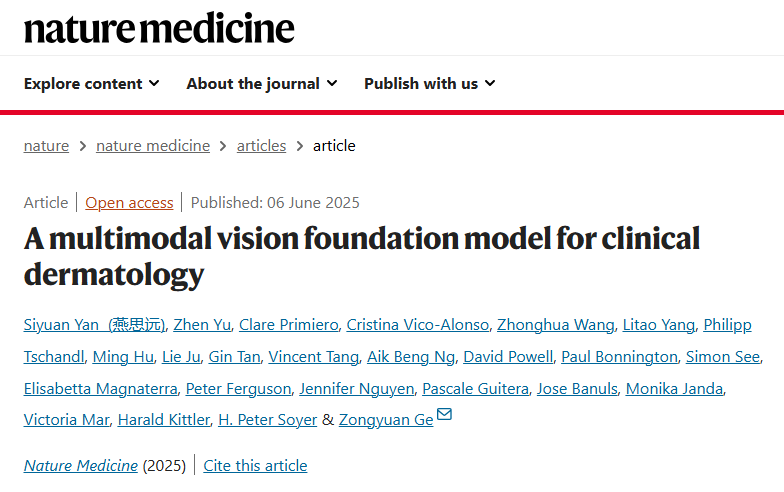Open author H. Peter Soyer's info
Image resolution: width=784 pixels, height=492 pixels.
point(268,420)
